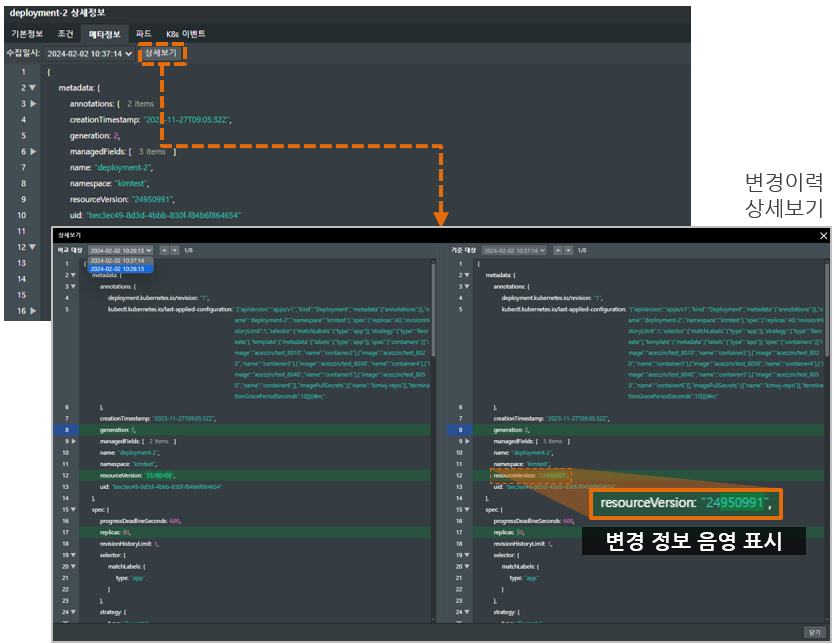Click the 기준 대상 pane vertical scrollbar
The height and width of the screenshot is (644, 834).
pos(827,308)
